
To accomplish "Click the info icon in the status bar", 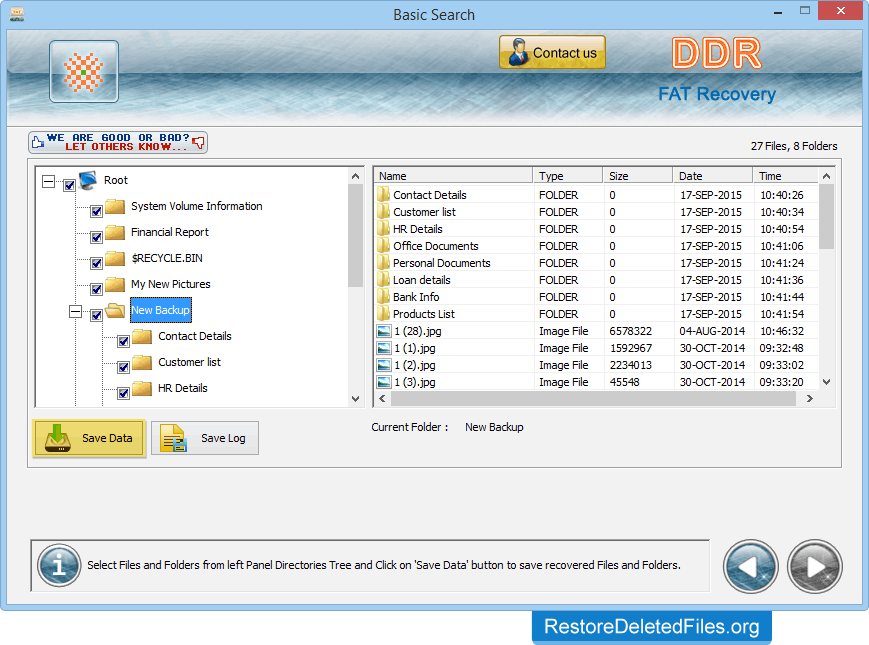I will 59,566.
